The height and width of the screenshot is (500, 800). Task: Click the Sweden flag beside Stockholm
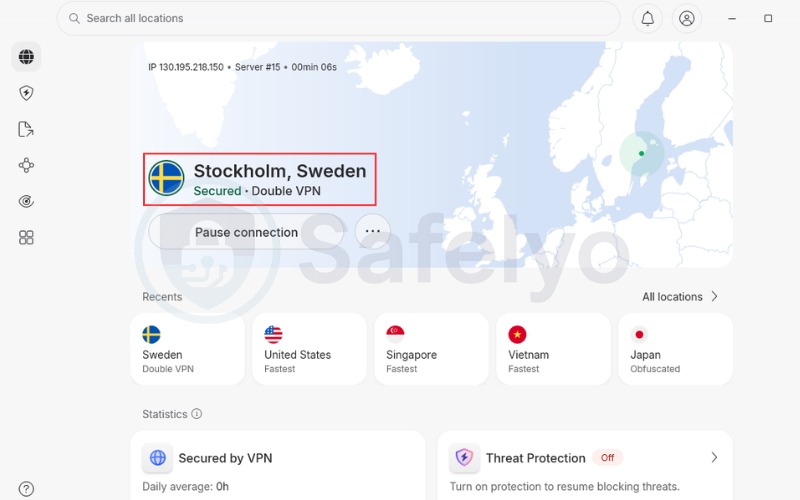166,178
